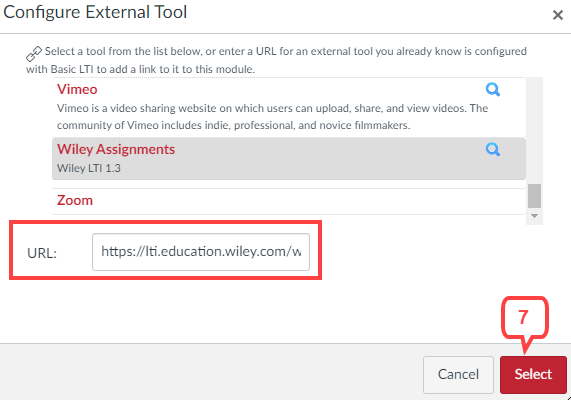571x400 pixels.
Task: Select the Wiley Assignments tool title
Action: [x=116, y=149]
